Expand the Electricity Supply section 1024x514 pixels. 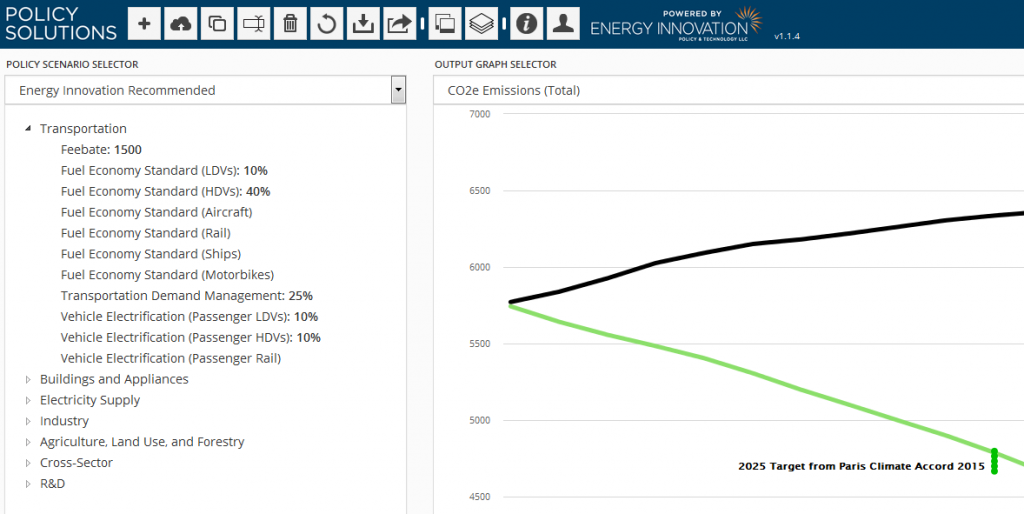29,401
